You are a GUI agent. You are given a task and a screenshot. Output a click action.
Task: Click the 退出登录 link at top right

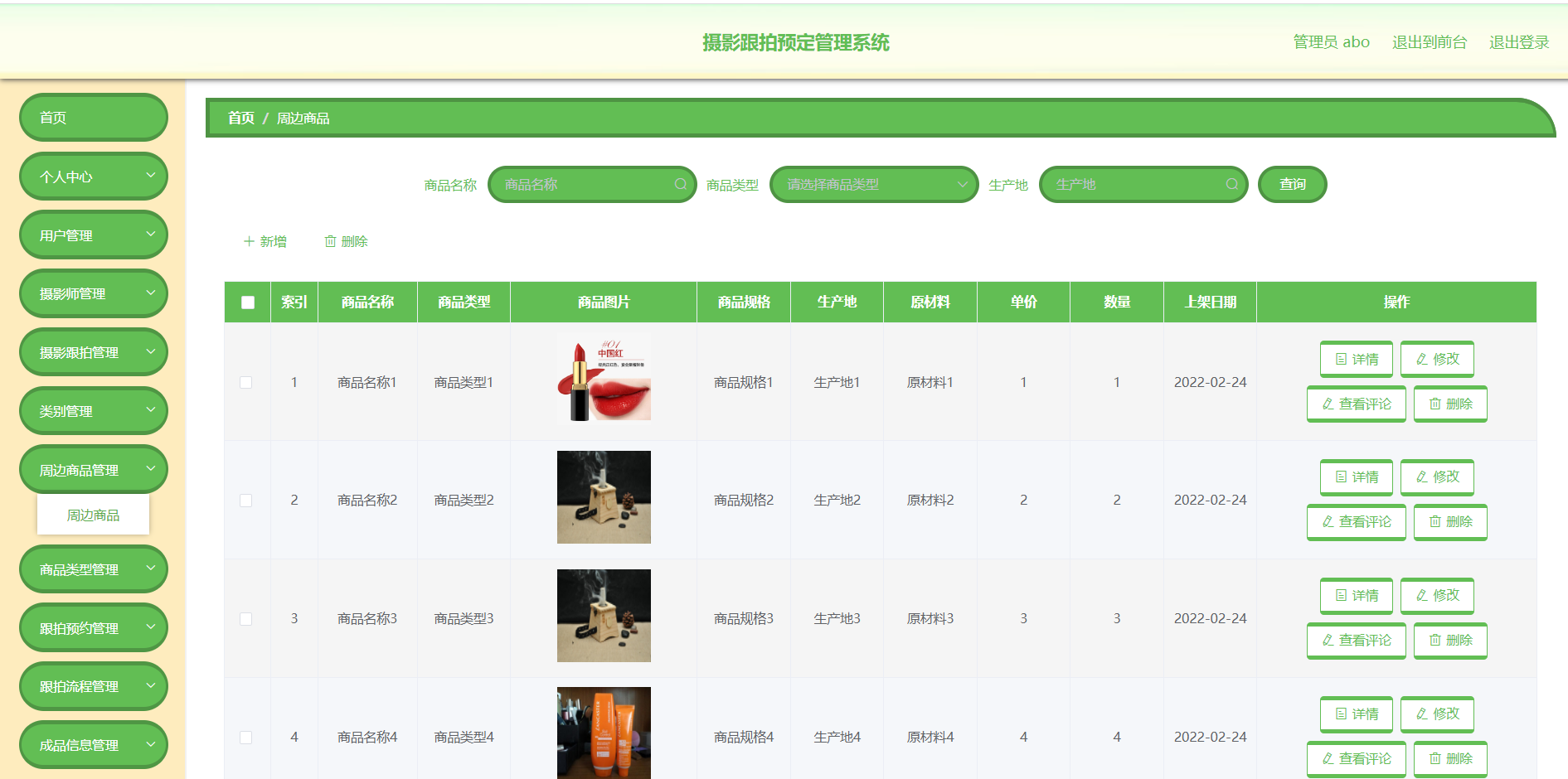(x=1518, y=42)
